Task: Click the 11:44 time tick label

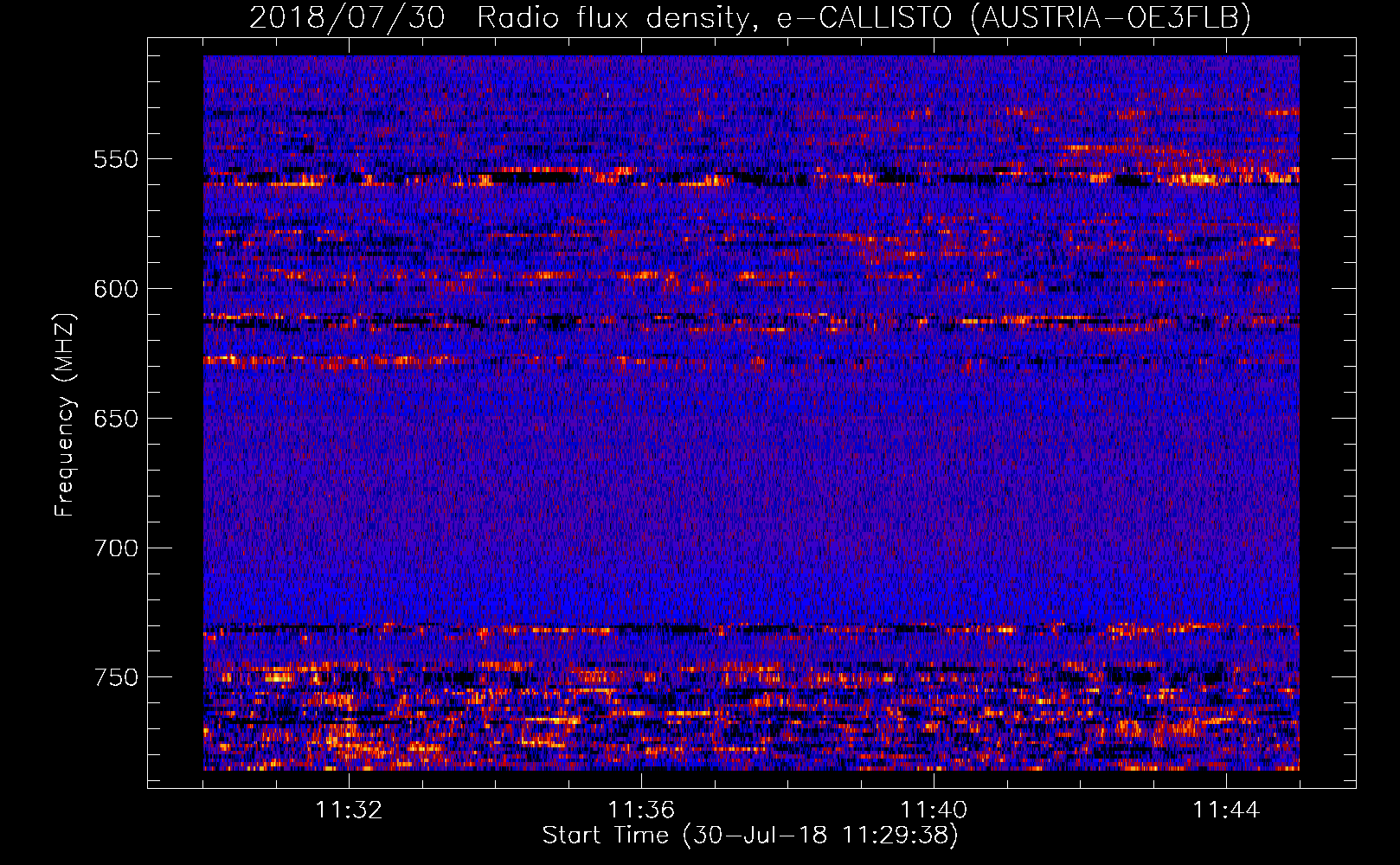Action: [1226, 811]
